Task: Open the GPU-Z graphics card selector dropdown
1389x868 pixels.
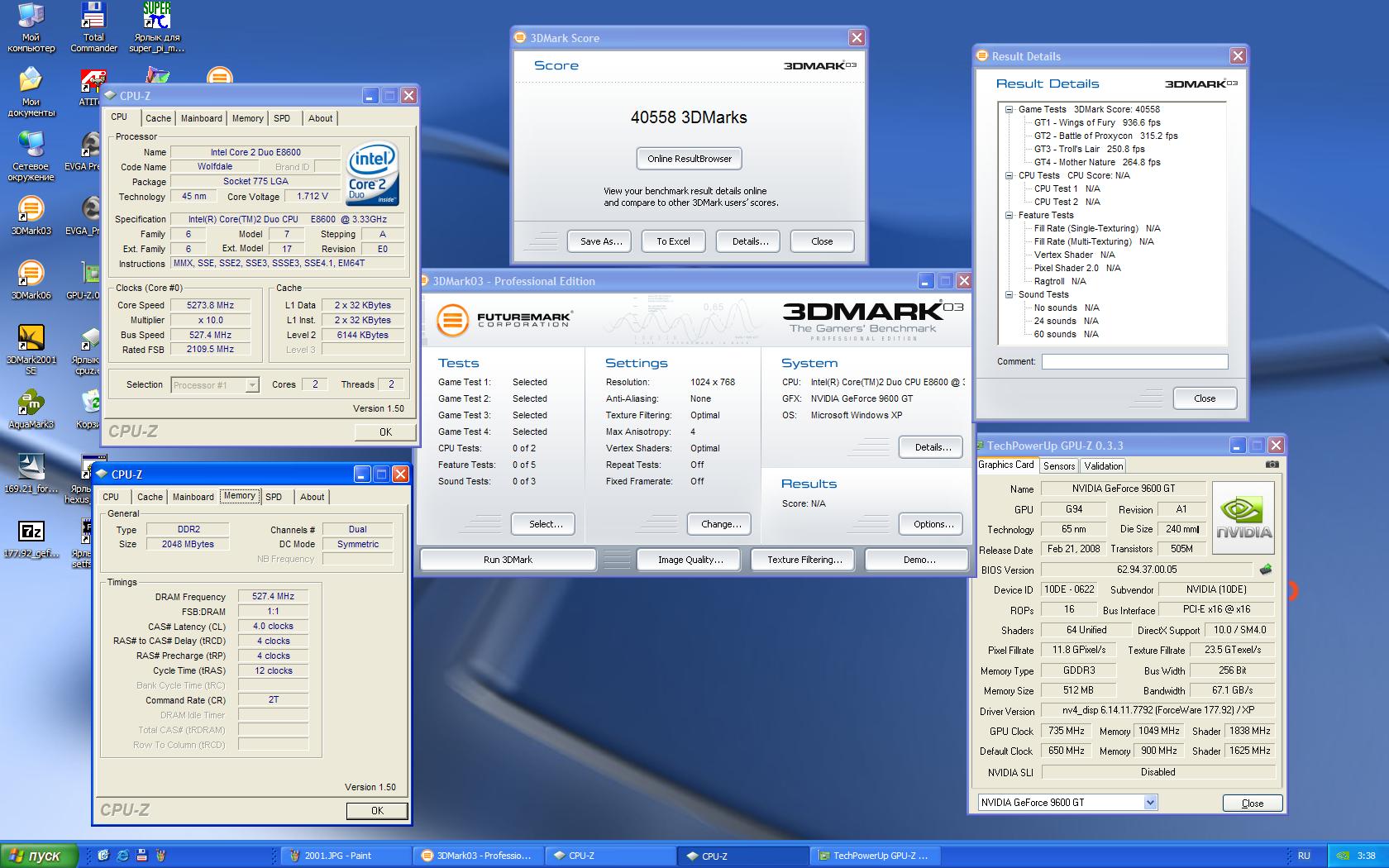Action: (x=1150, y=803)
